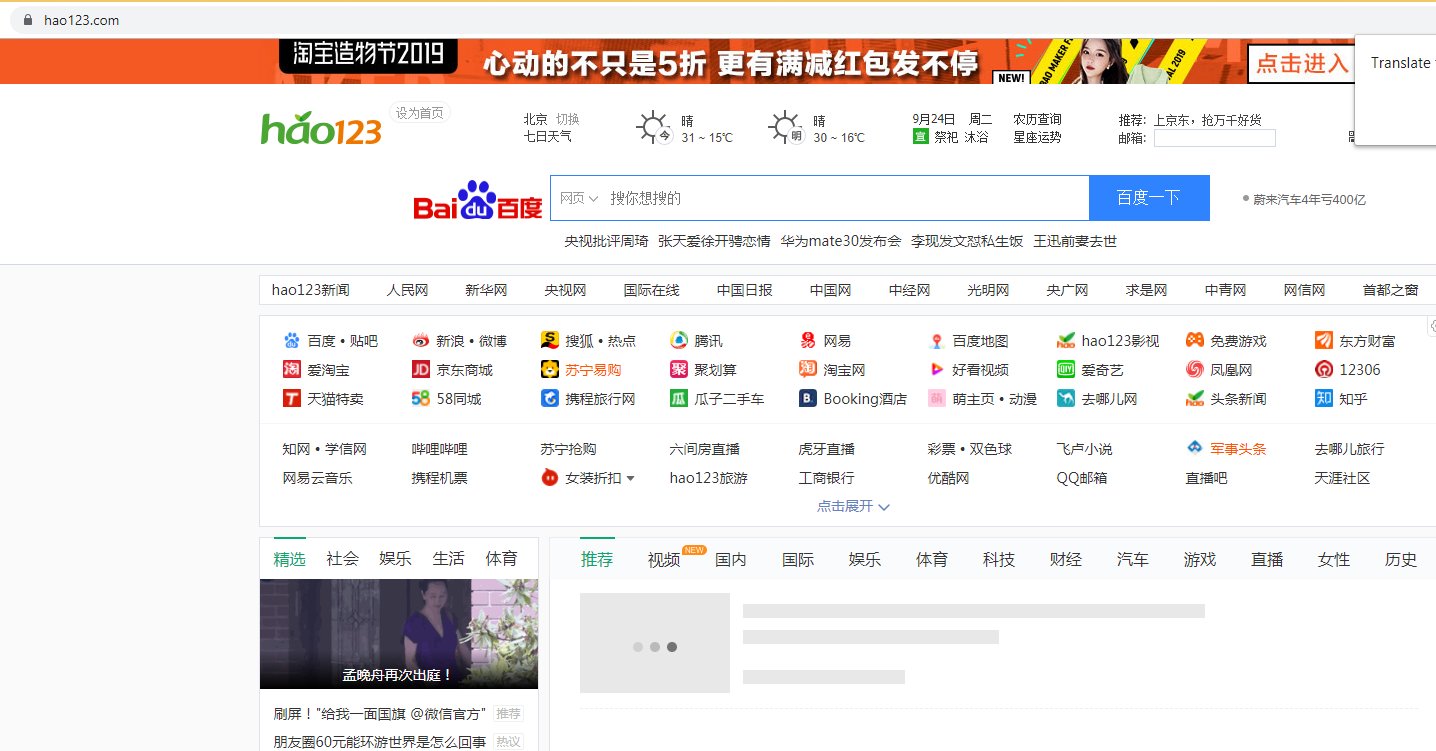The image size is (1436, 751).
Task: Click the Baidu Tieba paw icon
Action: pyautogui.click(x=291, y=341)
